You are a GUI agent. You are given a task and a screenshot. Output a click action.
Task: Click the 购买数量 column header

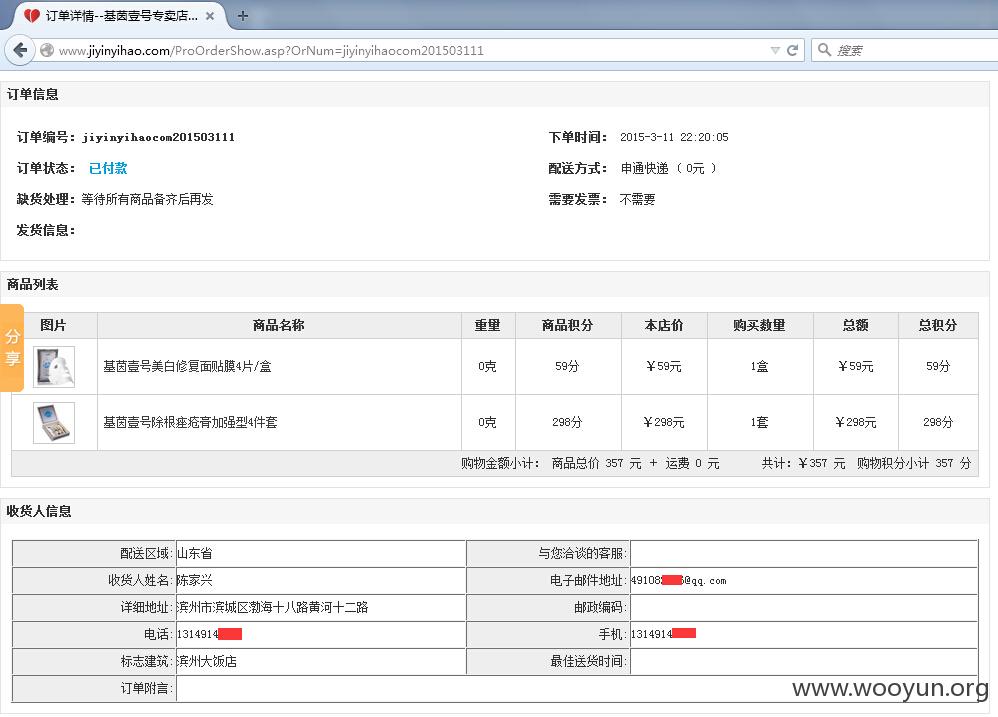[x=759, y=325]
